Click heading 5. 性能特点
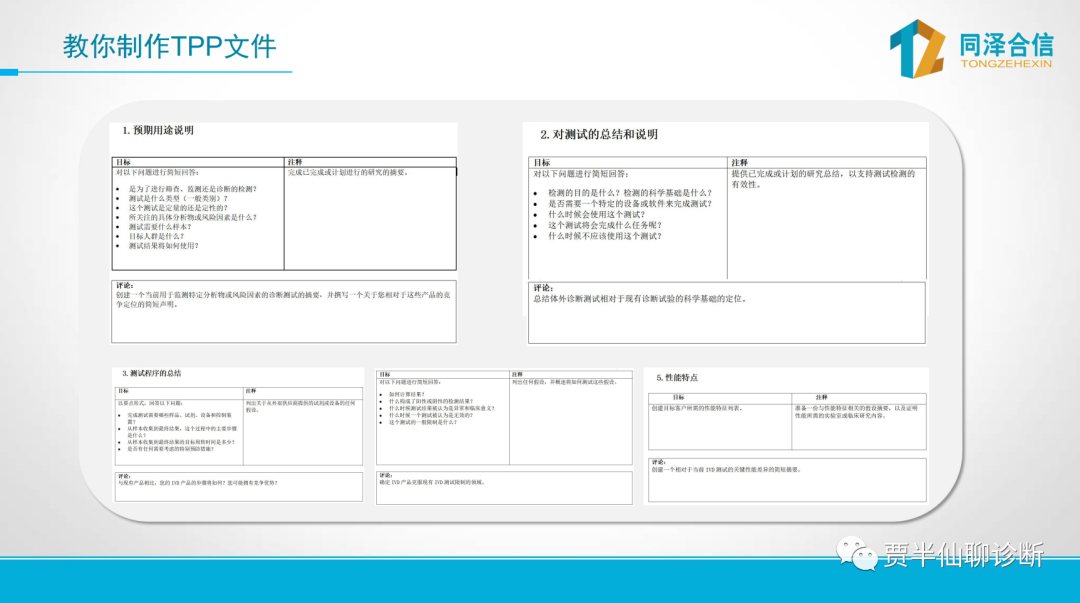 point(677,378)
